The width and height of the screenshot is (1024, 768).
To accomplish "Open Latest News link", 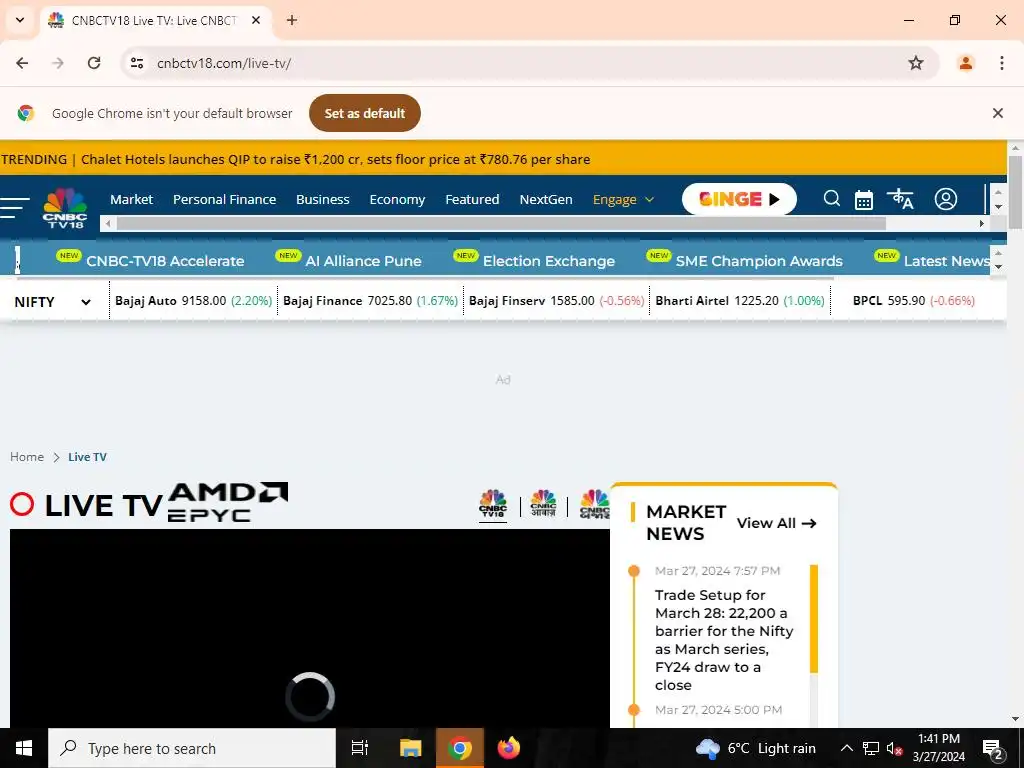I will point(947,261).
